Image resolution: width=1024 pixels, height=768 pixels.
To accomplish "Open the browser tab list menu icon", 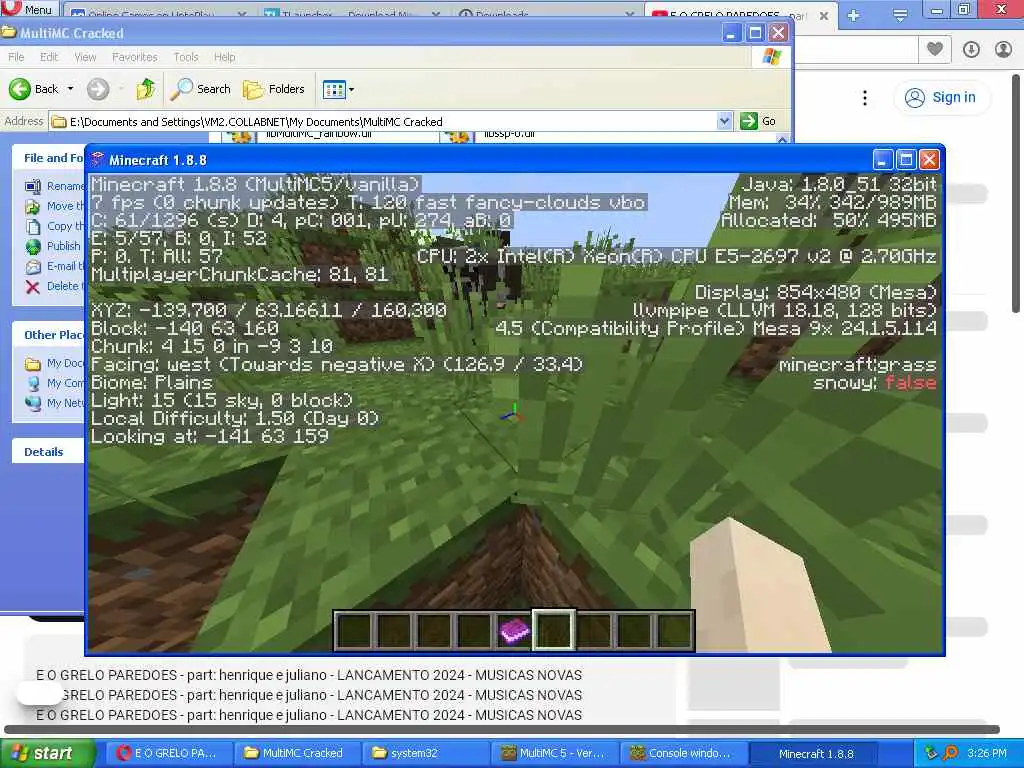I will (900, 15).
